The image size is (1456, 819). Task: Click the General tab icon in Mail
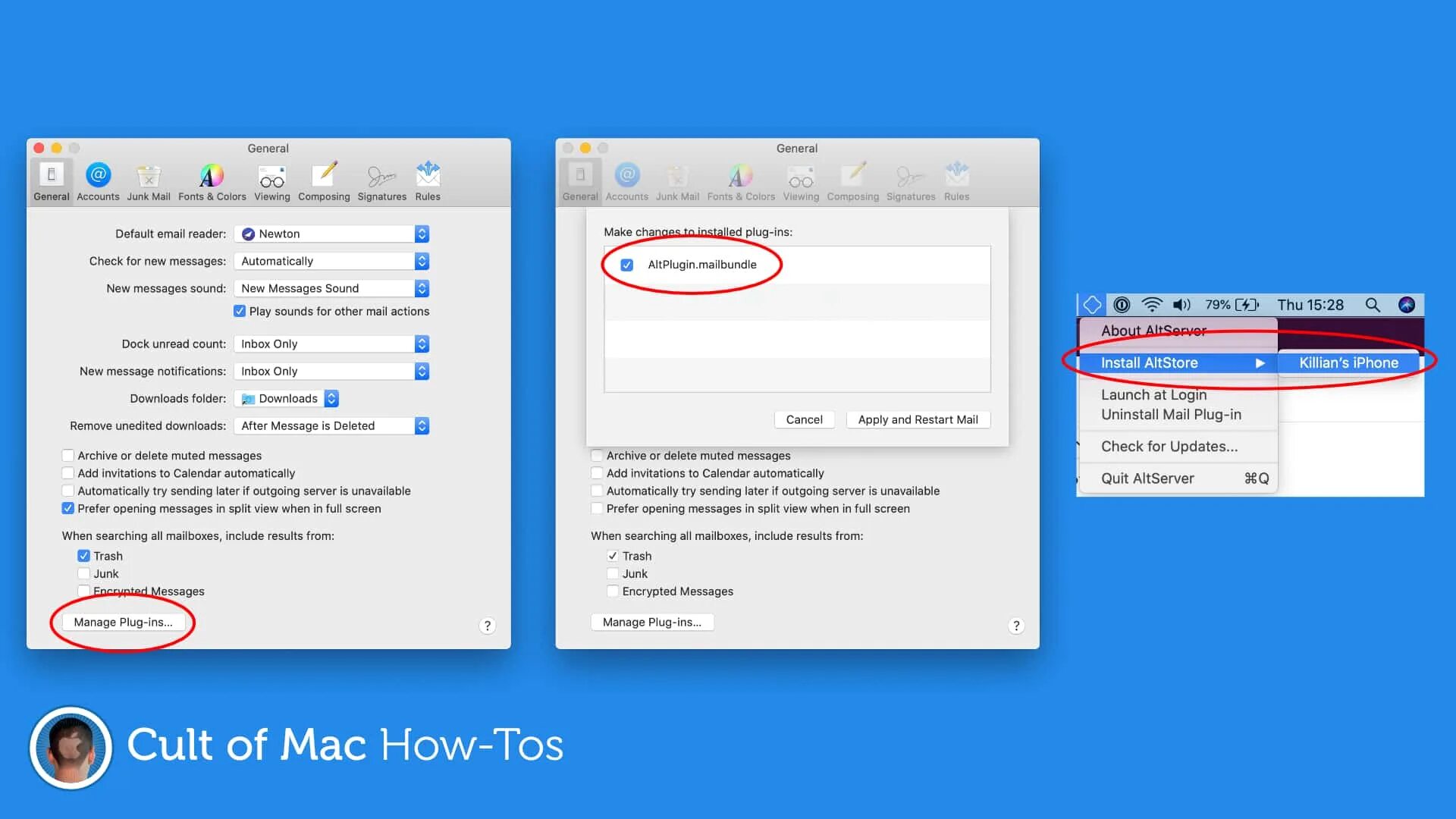(x=51, y=180)
